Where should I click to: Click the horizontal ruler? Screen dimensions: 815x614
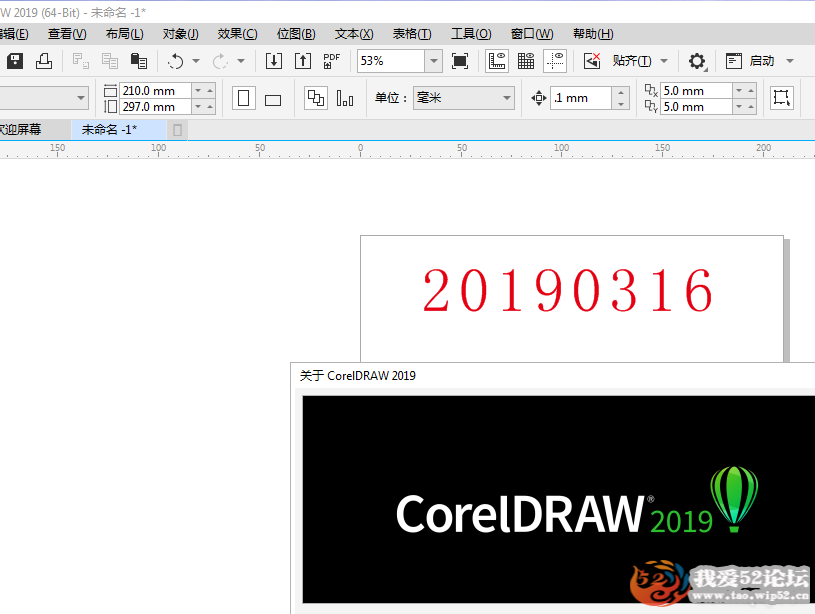pyautogui.click(x=408, y=150)
